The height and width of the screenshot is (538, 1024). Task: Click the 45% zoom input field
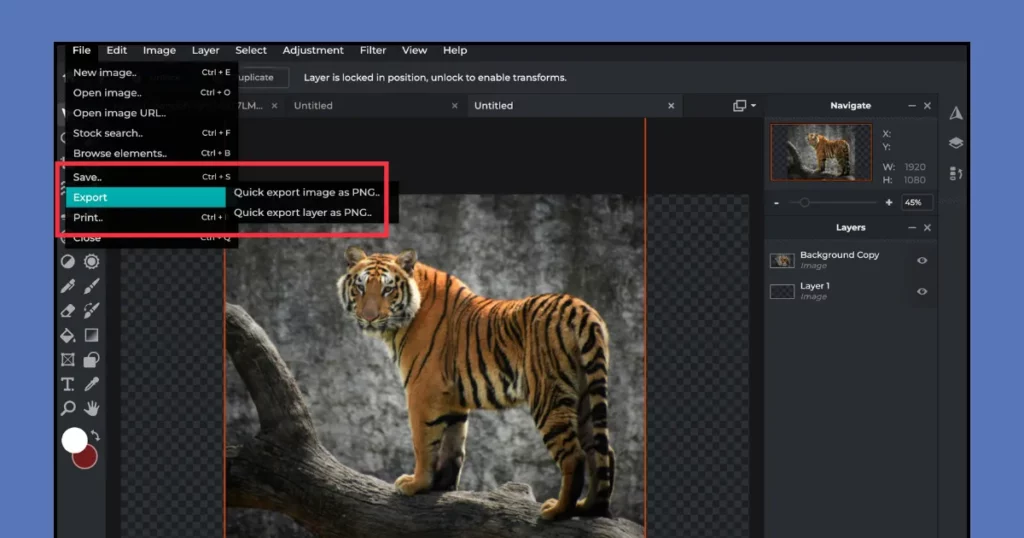click(916, 203)
